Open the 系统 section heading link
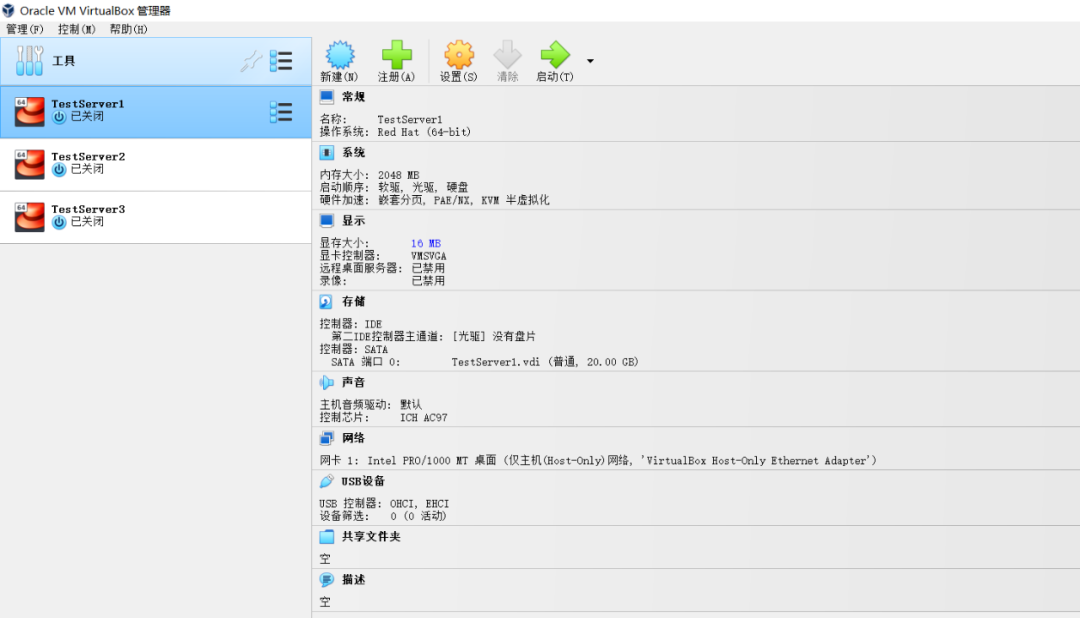The width and height of the screenshot is (1080, 618). [x=353, y=152]
